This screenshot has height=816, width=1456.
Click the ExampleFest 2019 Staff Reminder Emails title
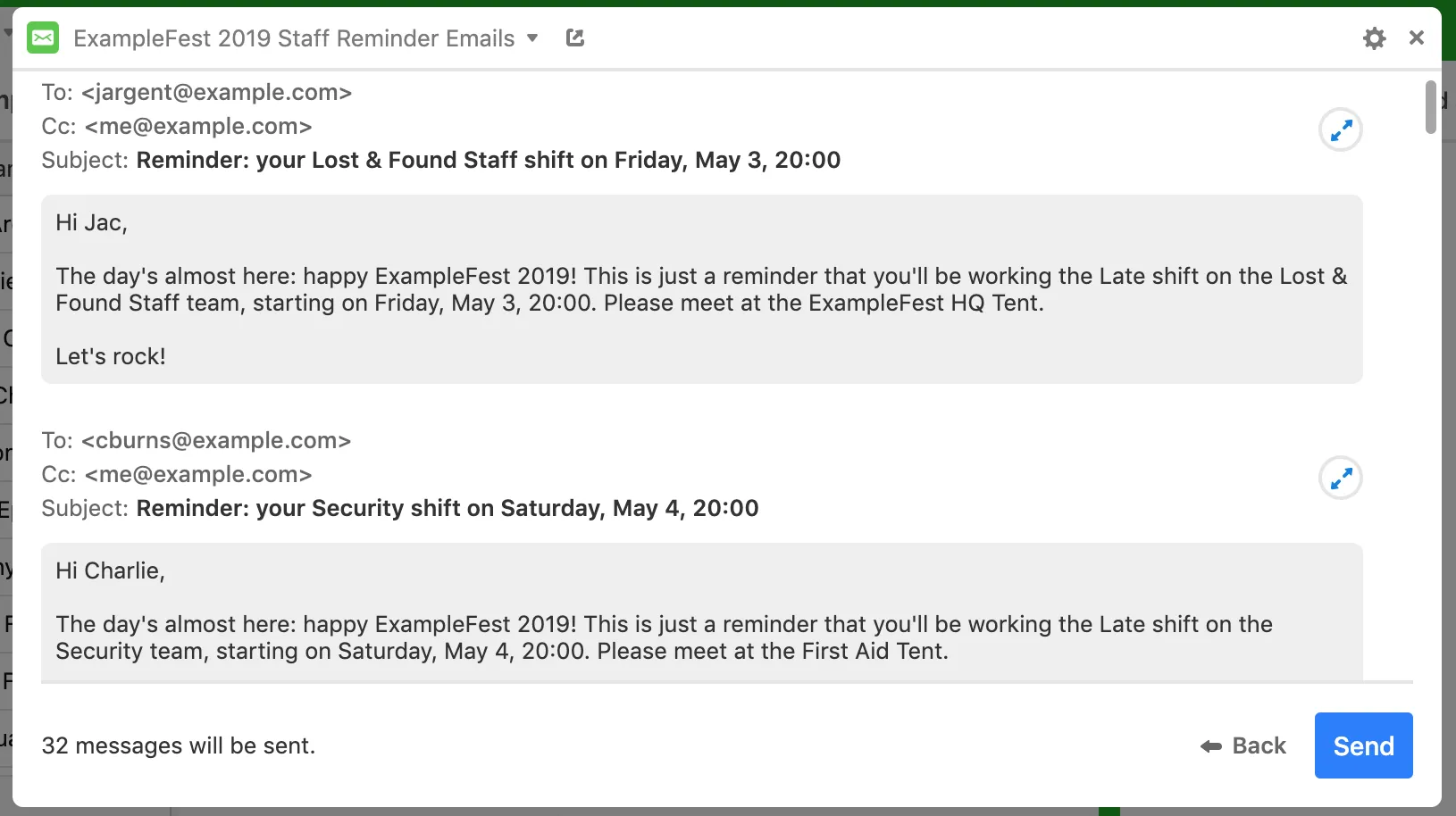(x=294, y=38)
